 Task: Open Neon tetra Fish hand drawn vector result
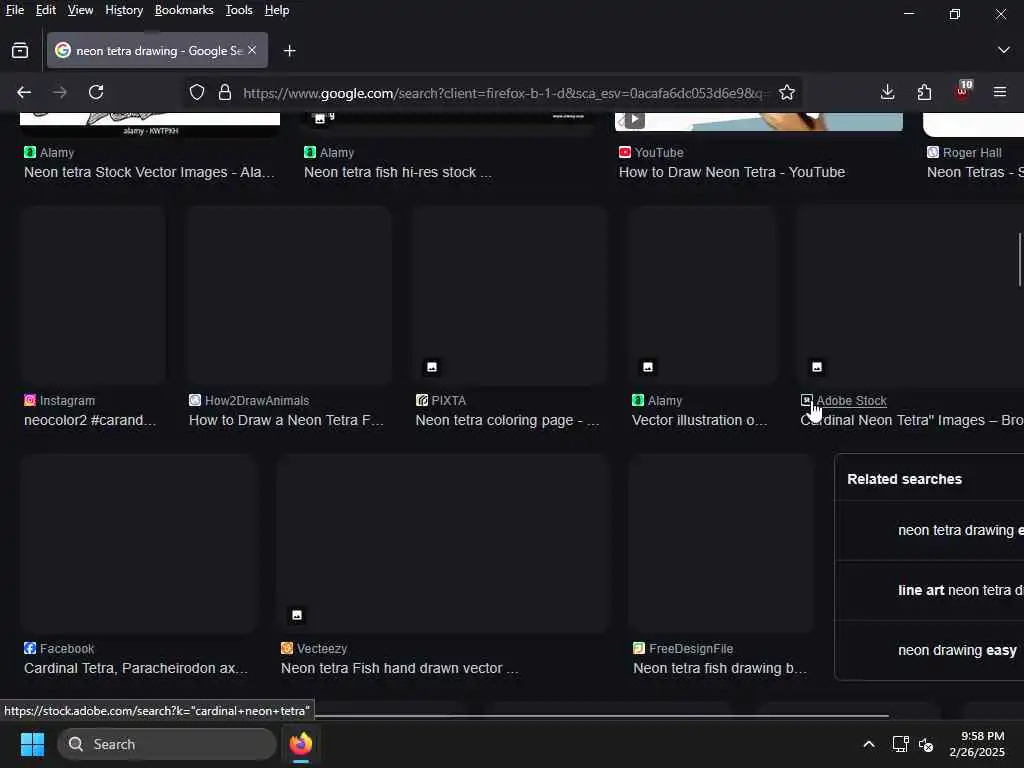pos(400,669)
